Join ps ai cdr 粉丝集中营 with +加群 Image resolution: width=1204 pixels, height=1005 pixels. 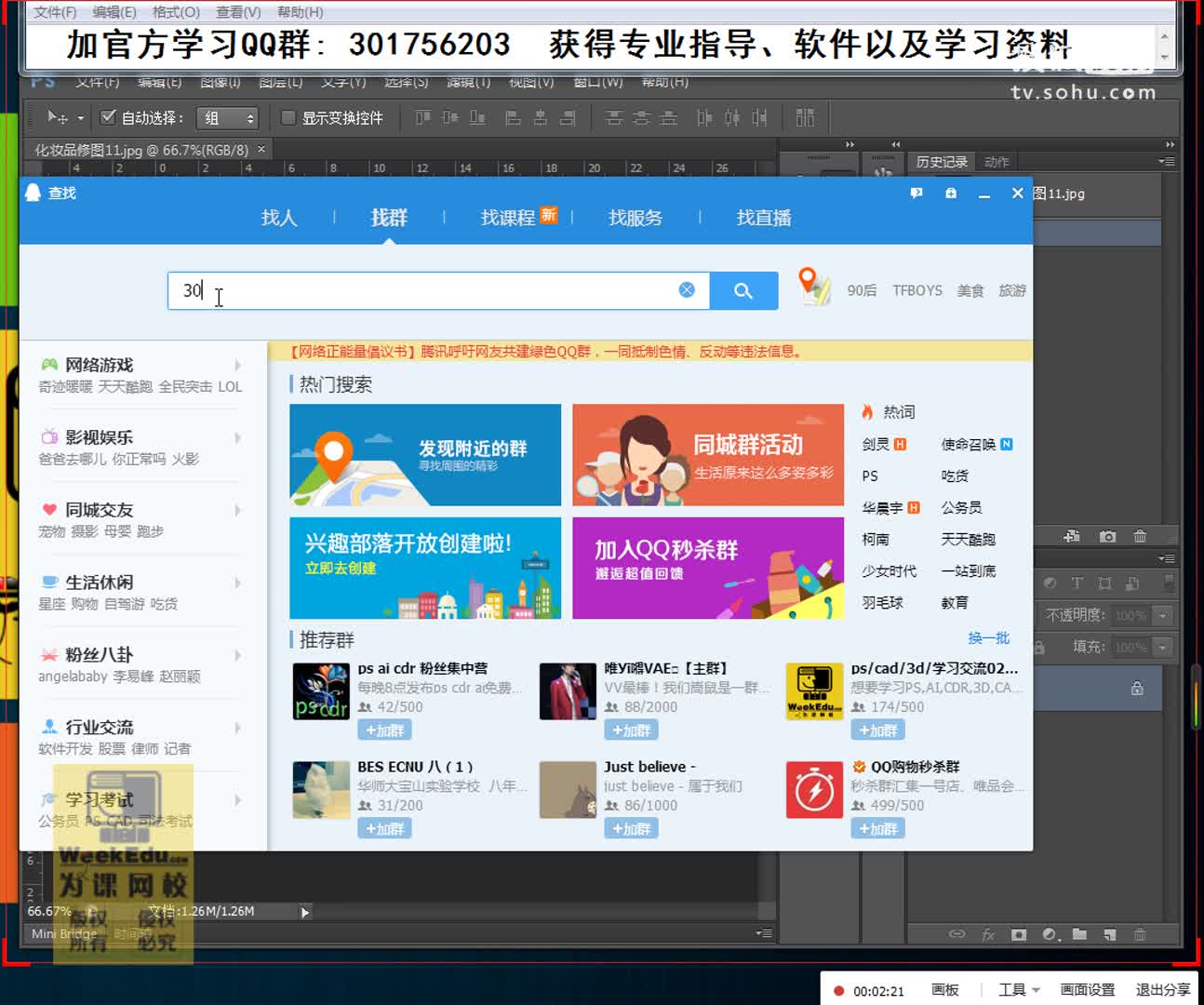coord(385,730)
